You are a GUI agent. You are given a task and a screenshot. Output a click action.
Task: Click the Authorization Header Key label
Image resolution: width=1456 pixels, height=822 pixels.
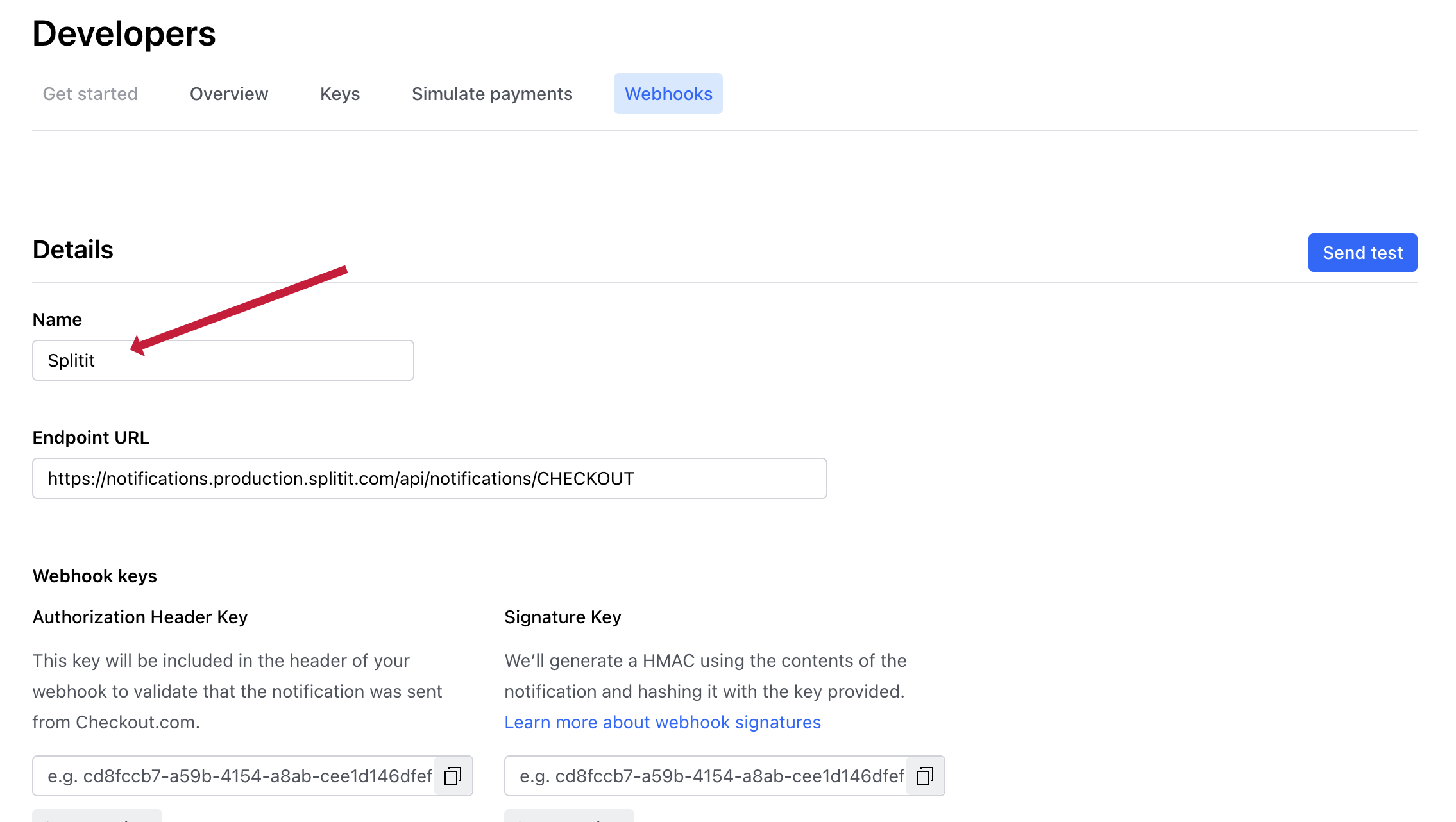[140, 617]
